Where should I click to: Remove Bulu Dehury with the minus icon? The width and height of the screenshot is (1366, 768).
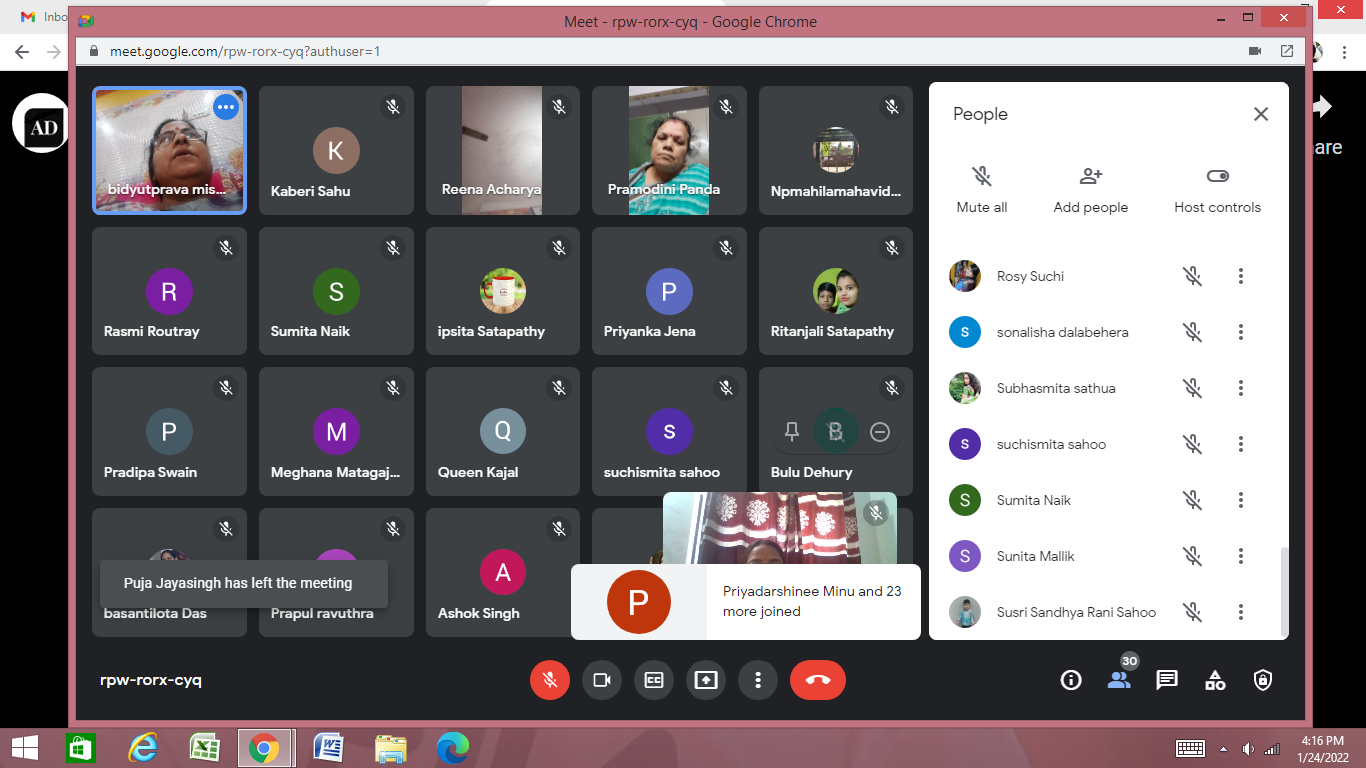880,431
